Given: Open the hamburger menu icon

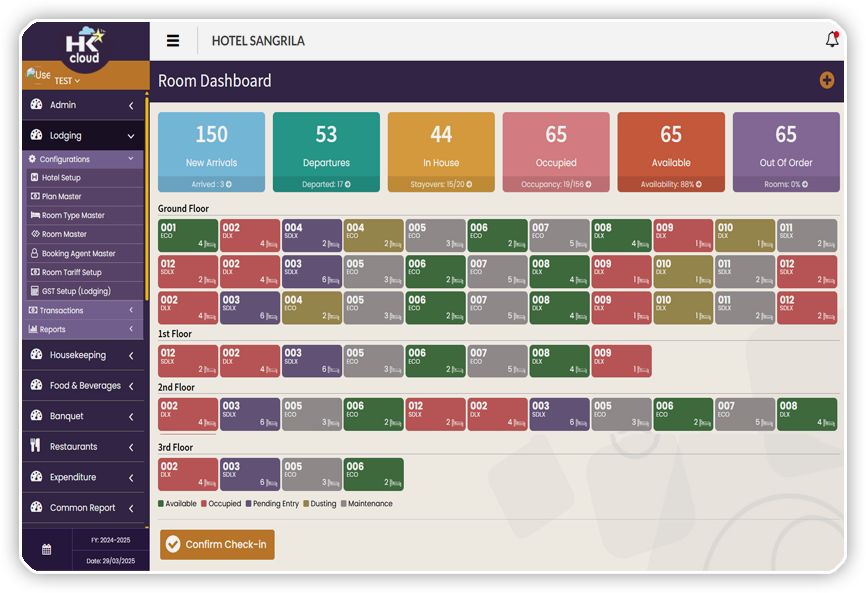Looking at the screenshot, I should coord(173,41).
